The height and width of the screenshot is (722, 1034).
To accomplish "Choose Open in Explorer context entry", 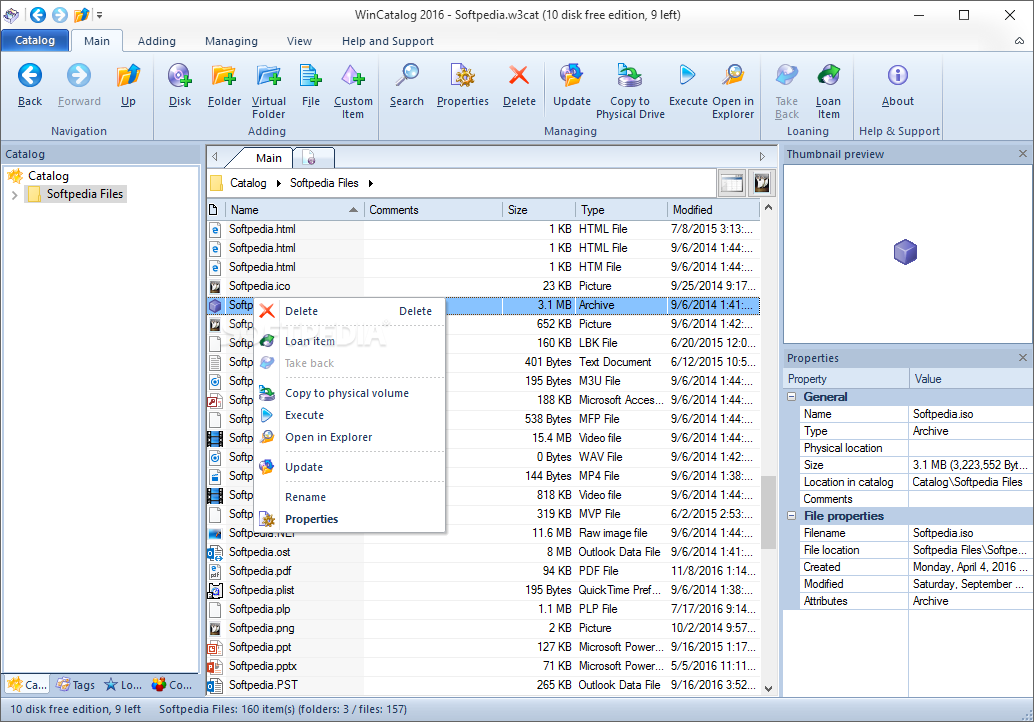I will tap(350, 437).
